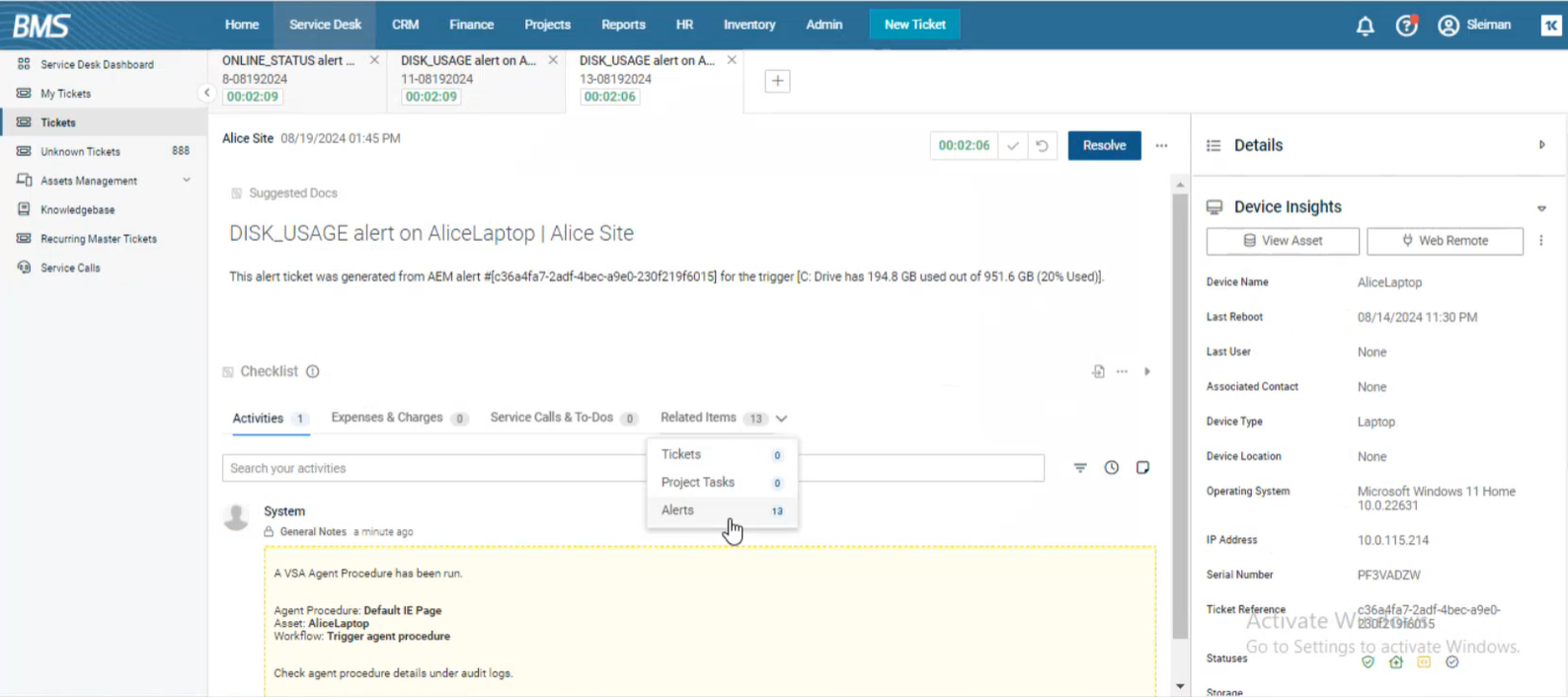1568x697 pixels.
Task: Click the Search your activities field
Action: [x=434, y=468]
